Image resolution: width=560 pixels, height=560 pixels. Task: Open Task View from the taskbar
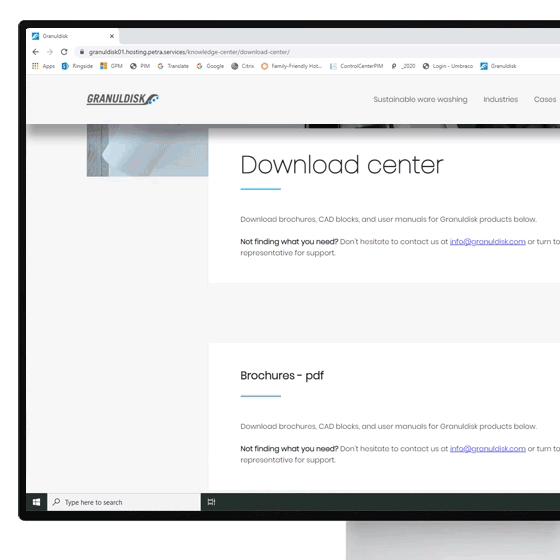[x=211, y=502]
